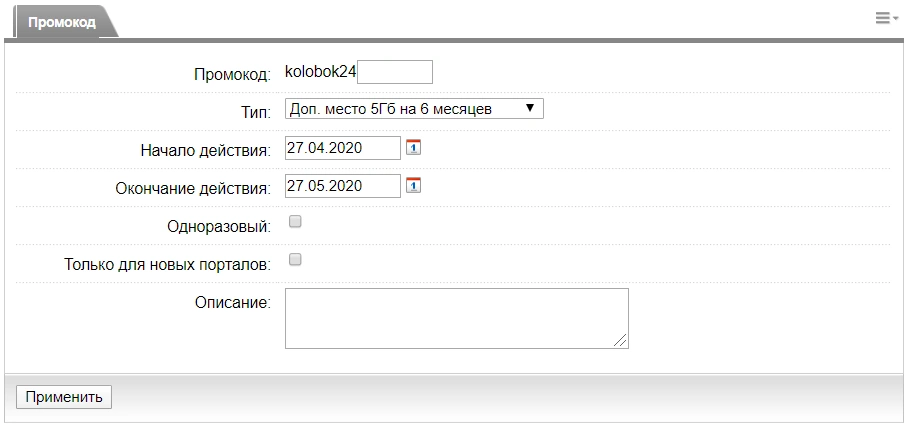
Task: Click the resize grip of the Описание textarea
Action: point(621,341)
